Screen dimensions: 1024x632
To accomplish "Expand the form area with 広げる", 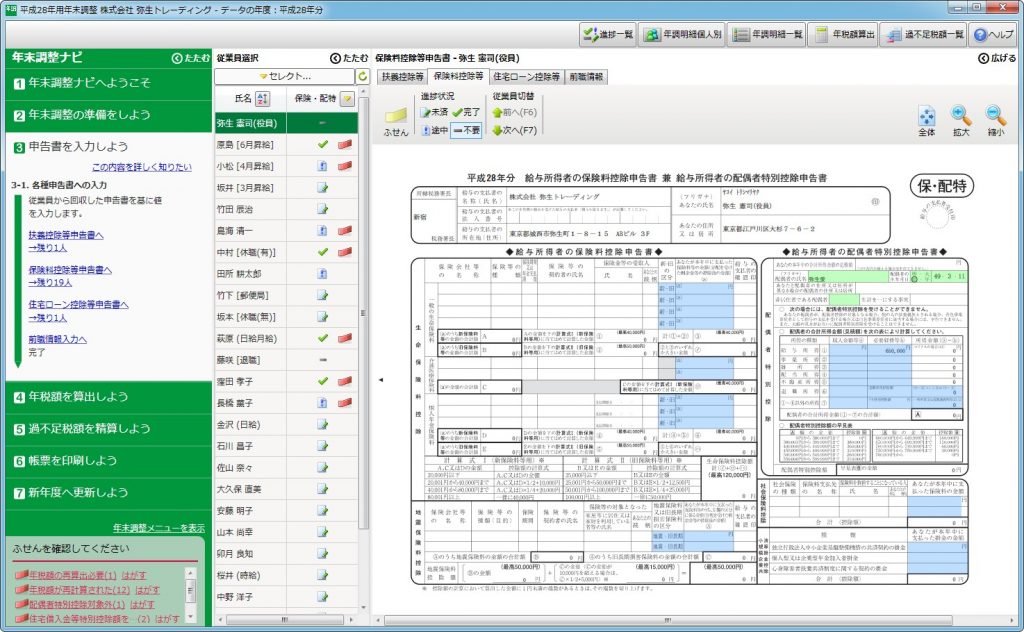I will point(997,58).
